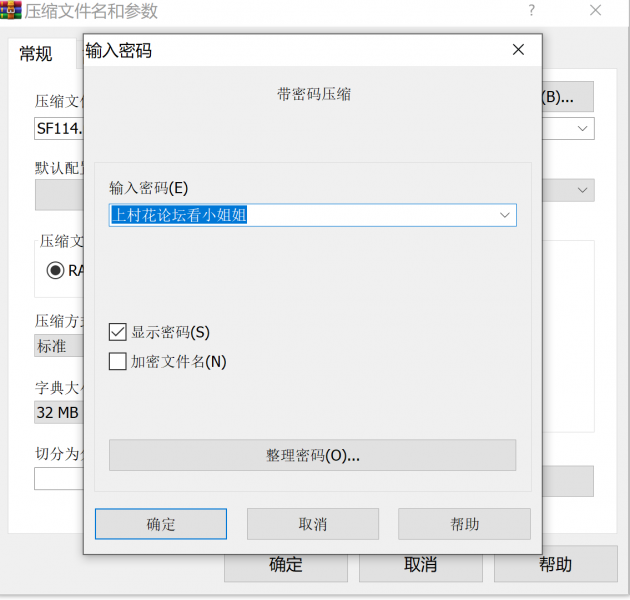The width and height of the screenshot is (630, 600).
Task: Click the question mark help icon
Action: tap(530, 11)
